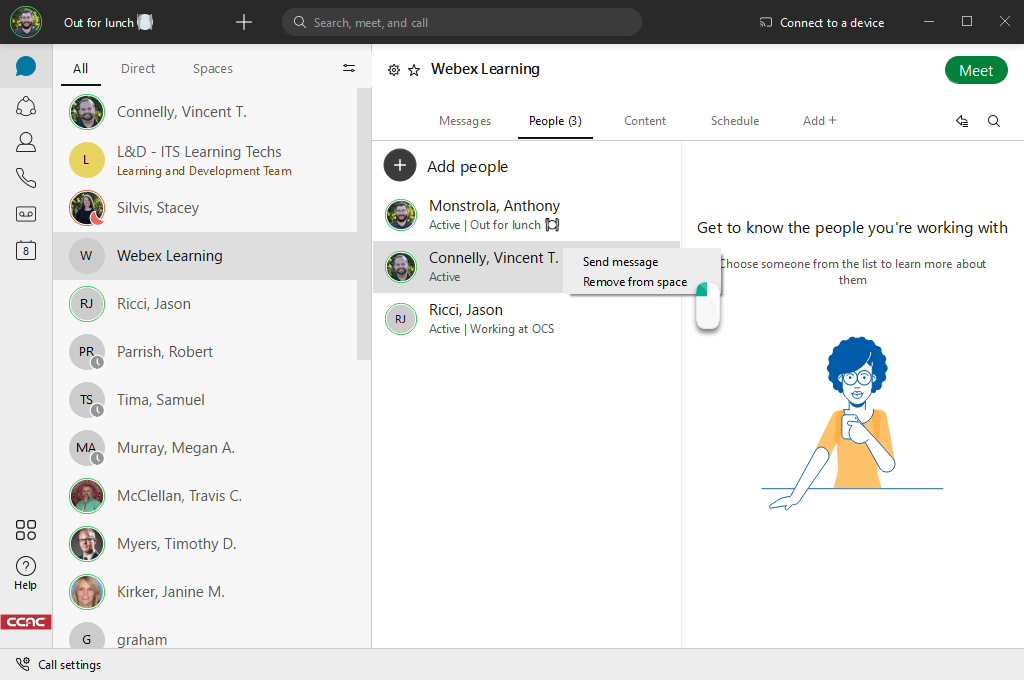
Task: Open Call settings at the bottom
Action: coord(61,664)
